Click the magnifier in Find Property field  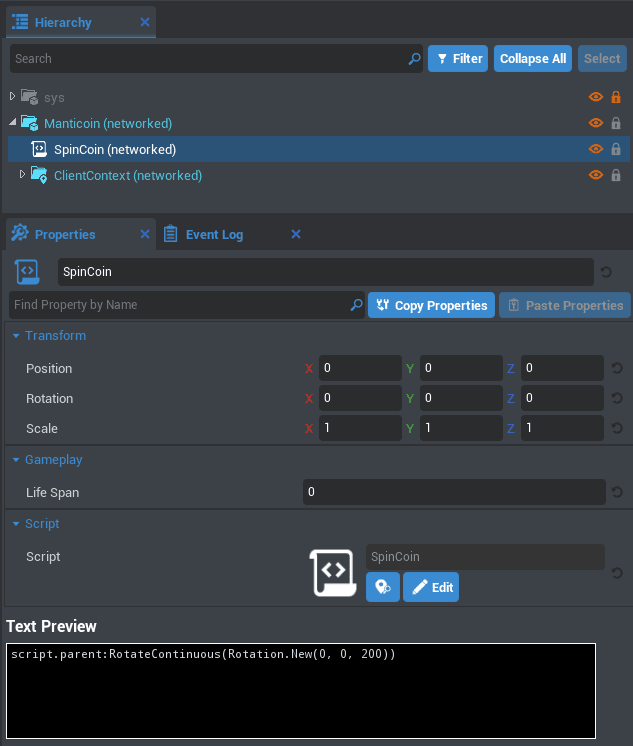click(x=356, y=305)
